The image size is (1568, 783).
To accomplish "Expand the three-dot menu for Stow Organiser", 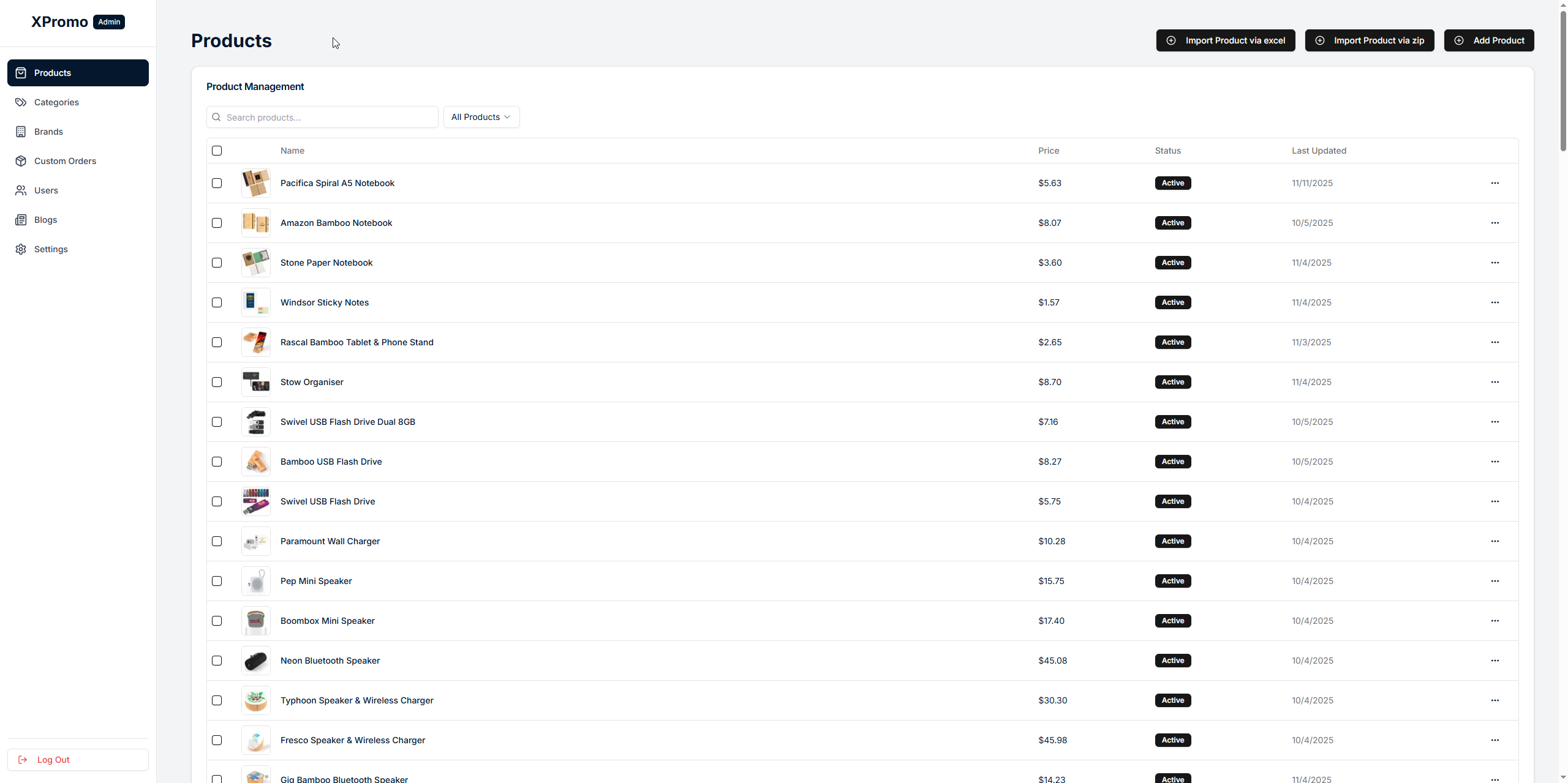I will (x=1494, y=382).
